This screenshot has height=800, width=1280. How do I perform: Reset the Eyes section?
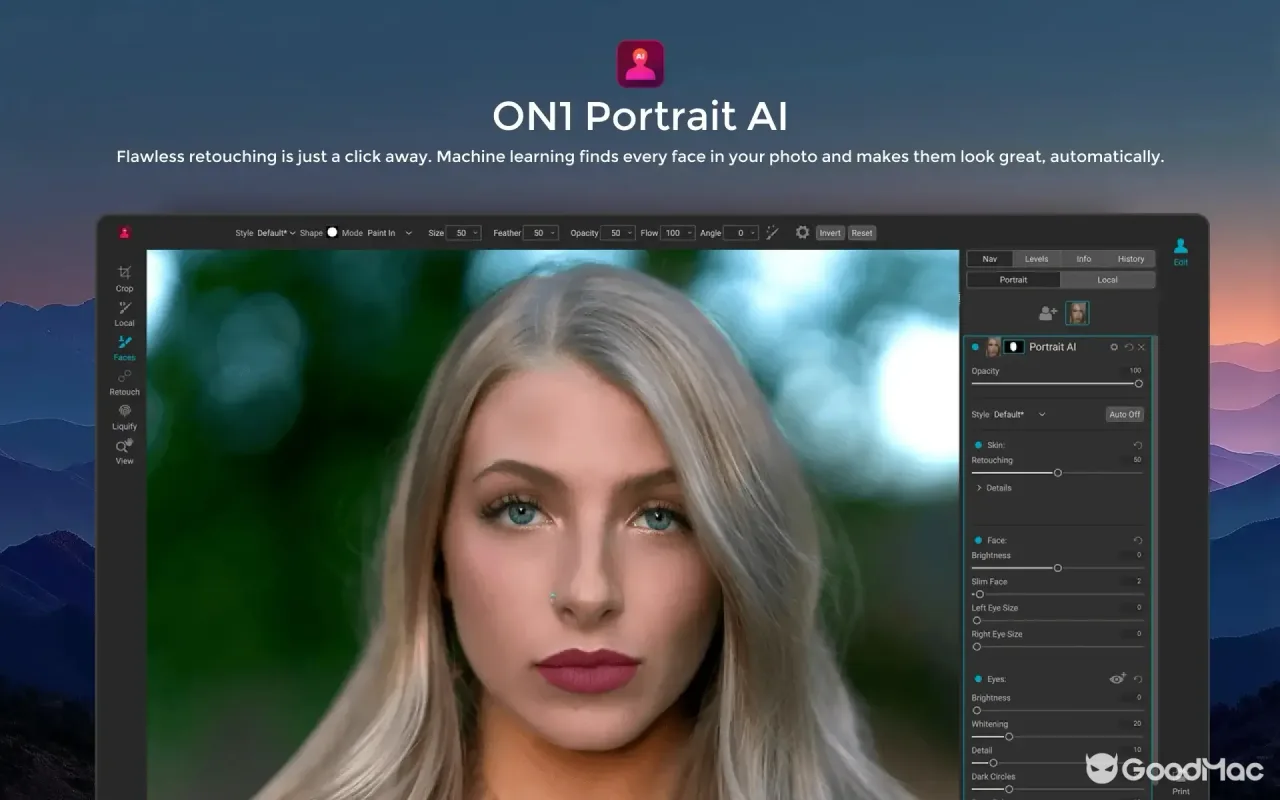[x=1138, y=679]
